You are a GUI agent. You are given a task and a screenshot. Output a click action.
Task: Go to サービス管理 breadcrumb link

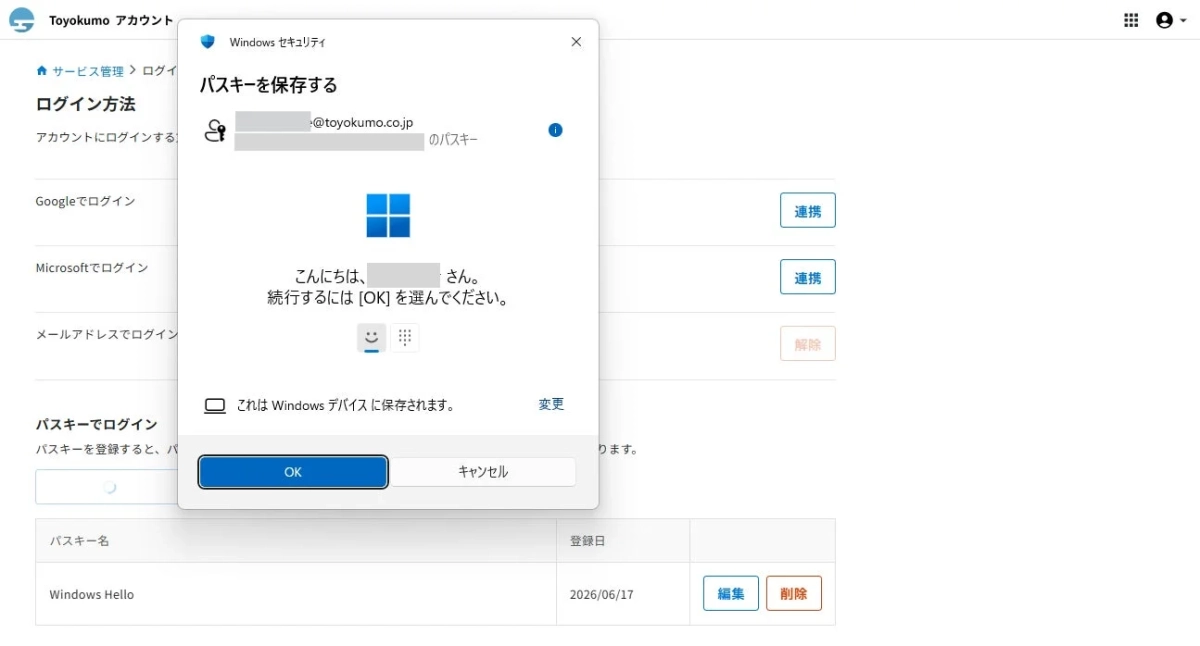(88, 71)
